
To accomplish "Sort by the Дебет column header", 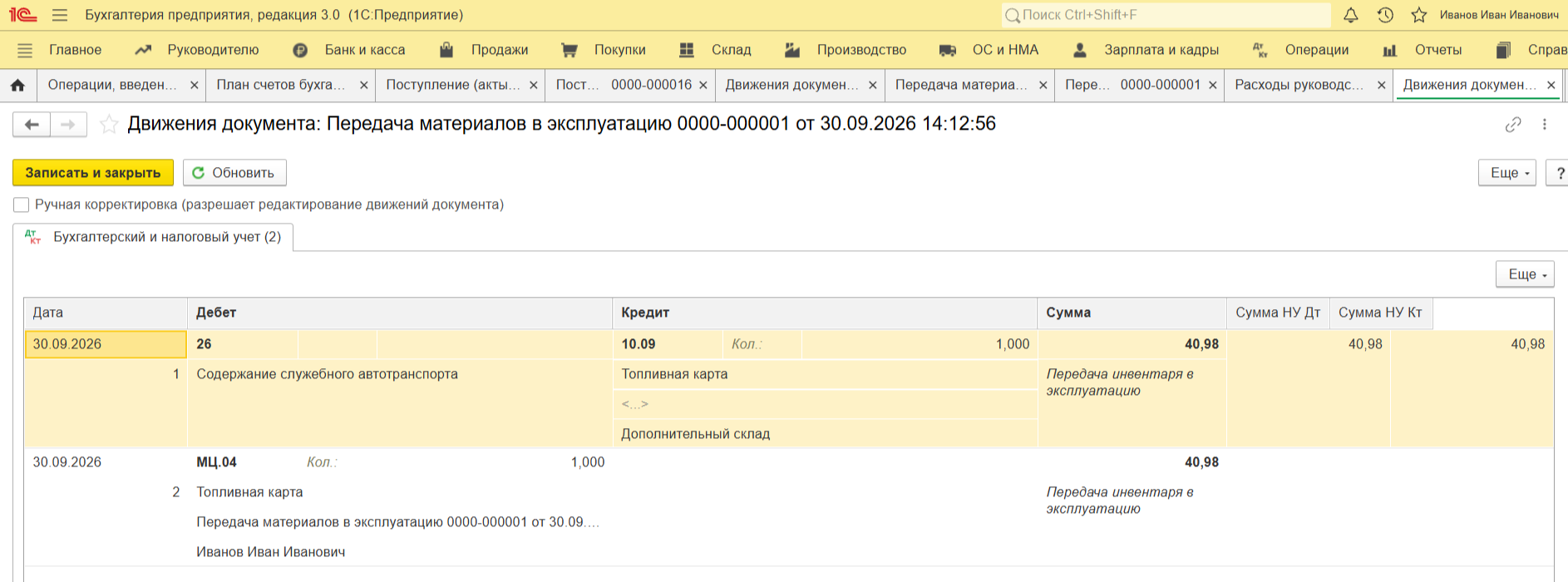I will pos(400,313).
